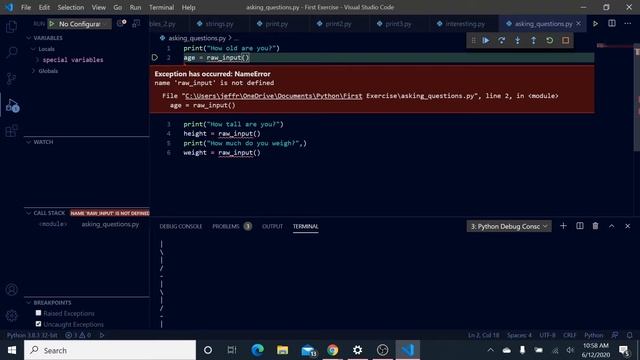Split the editor to the right
Screen dimensions: 640x360
pos(612,24)
